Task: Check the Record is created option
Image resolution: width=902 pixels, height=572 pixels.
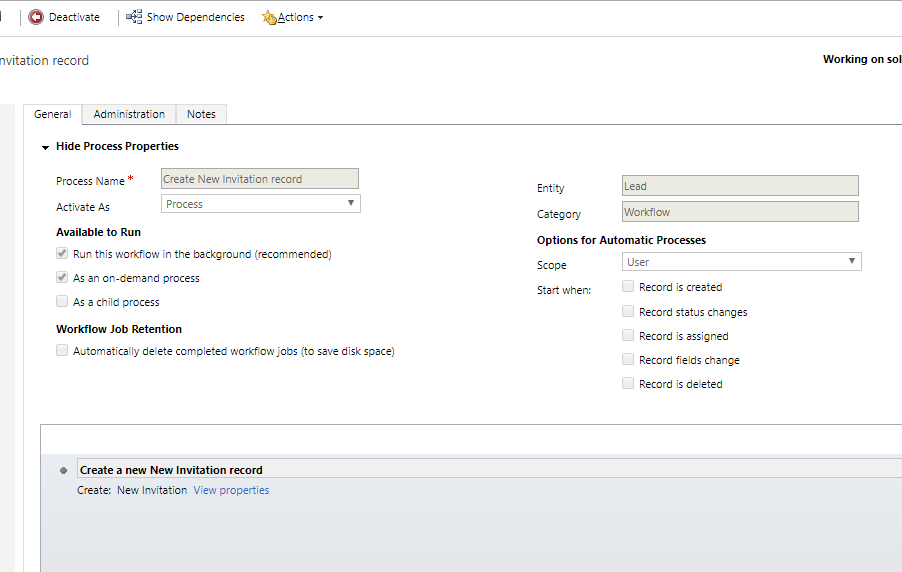Action: 628,287
